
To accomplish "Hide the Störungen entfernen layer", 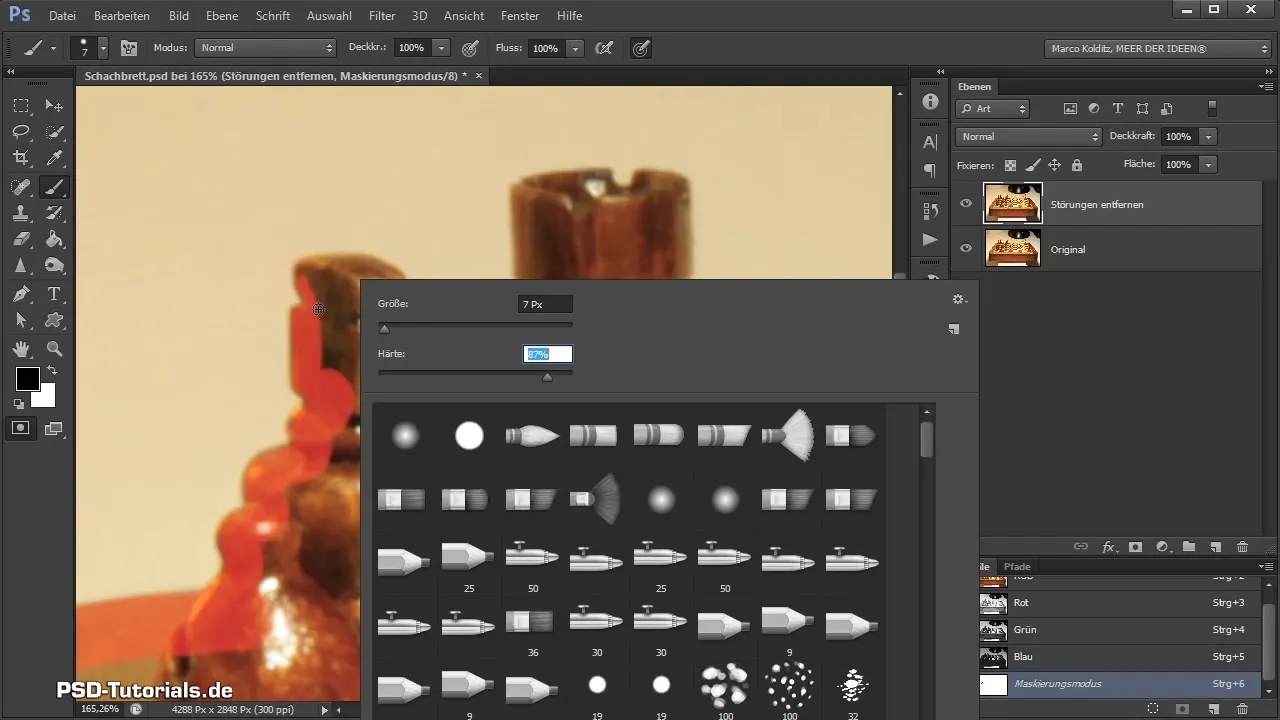I will [x=966, y=204].
